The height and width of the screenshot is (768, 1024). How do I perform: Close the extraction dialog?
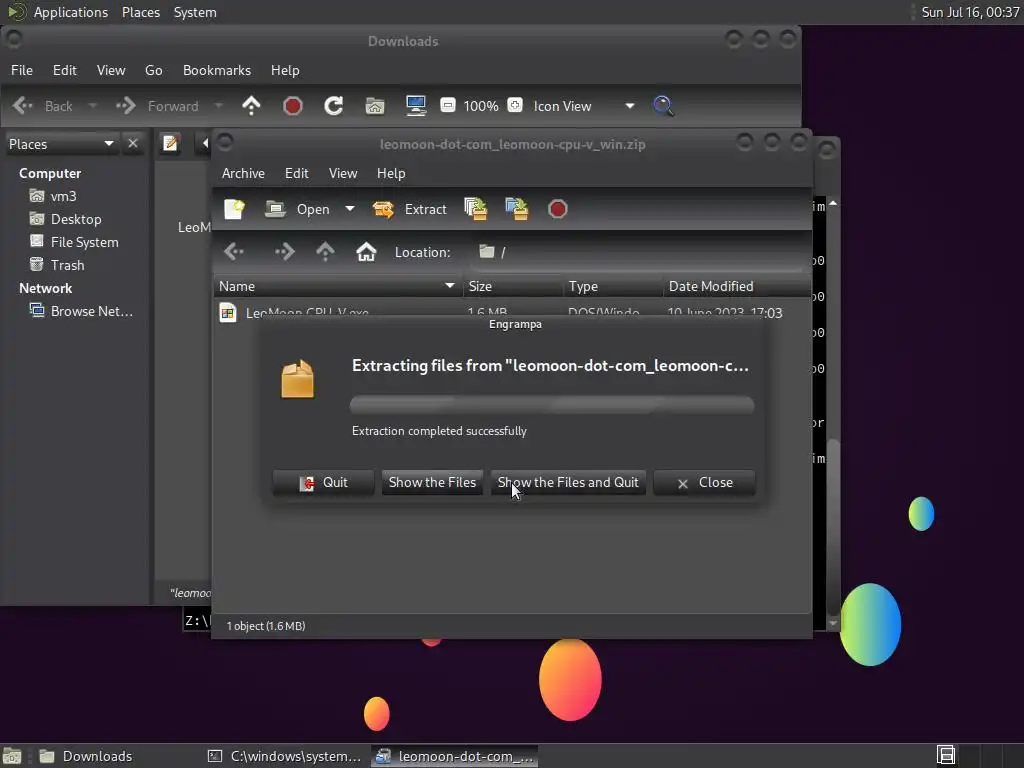pyautogui.click(x=705, y=483)
